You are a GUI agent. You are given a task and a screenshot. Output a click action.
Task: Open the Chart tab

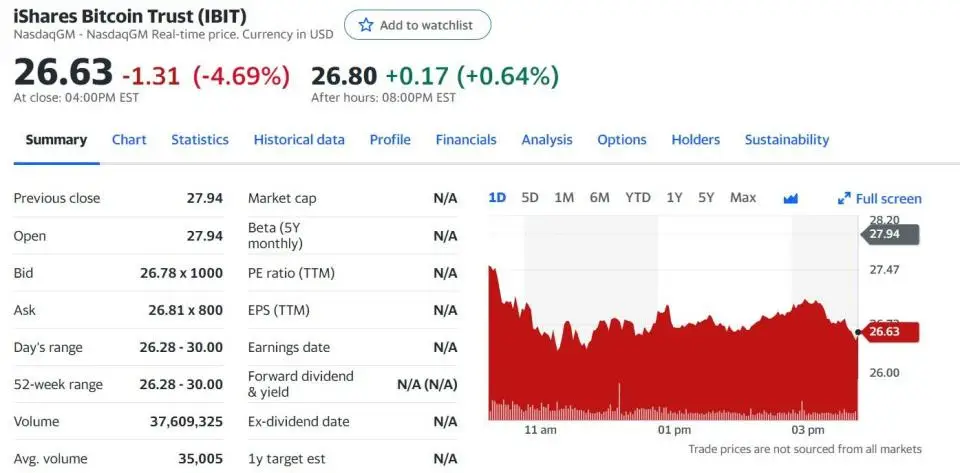[x=129, y=140]
